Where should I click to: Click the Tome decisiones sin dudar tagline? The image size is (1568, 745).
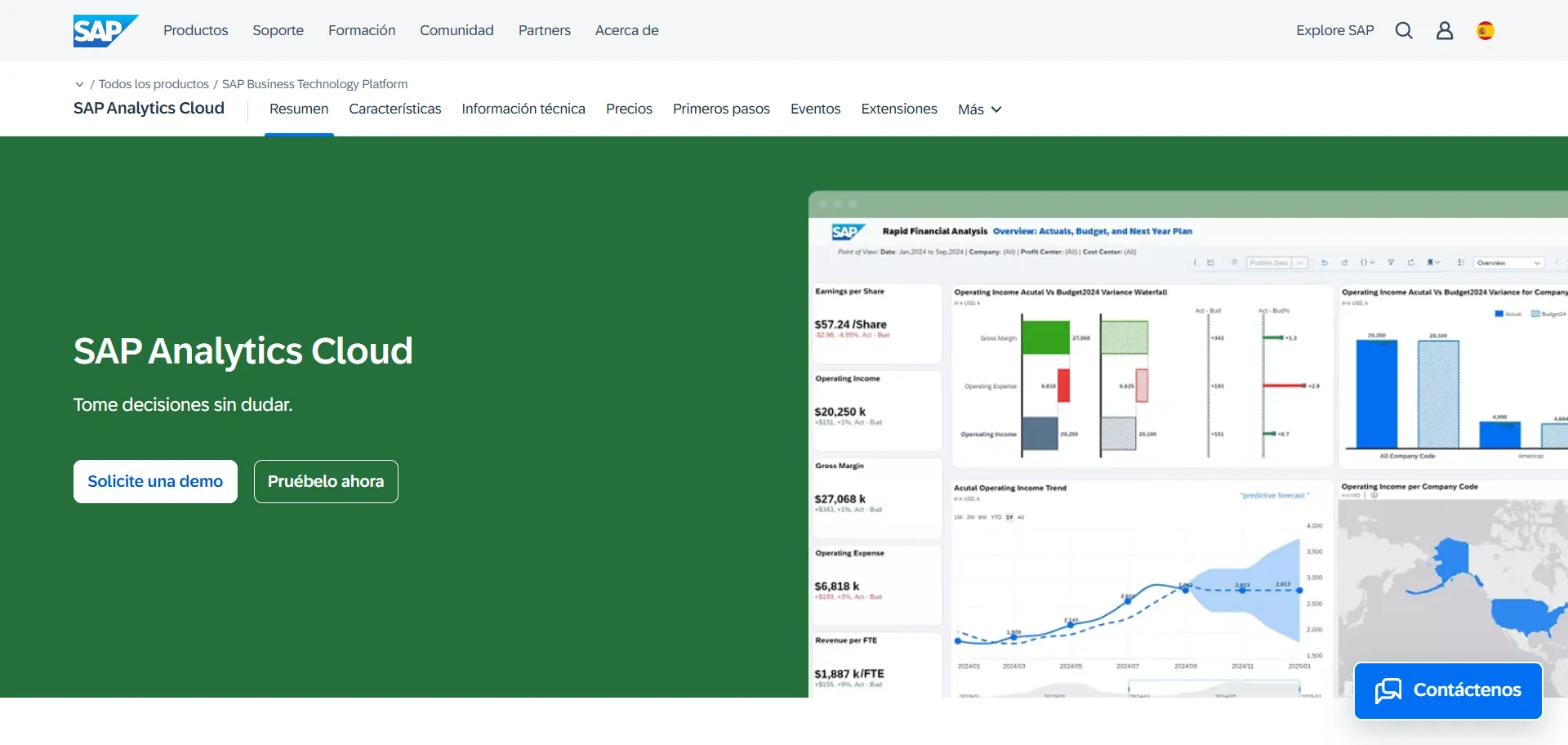[183, 404]
